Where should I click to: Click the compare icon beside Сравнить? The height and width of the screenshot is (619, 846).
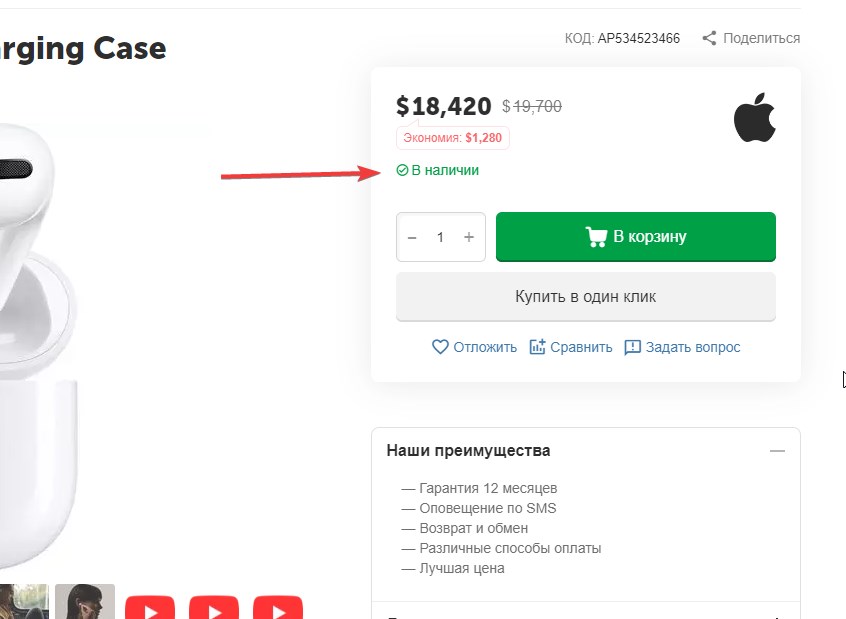point(537,347)
